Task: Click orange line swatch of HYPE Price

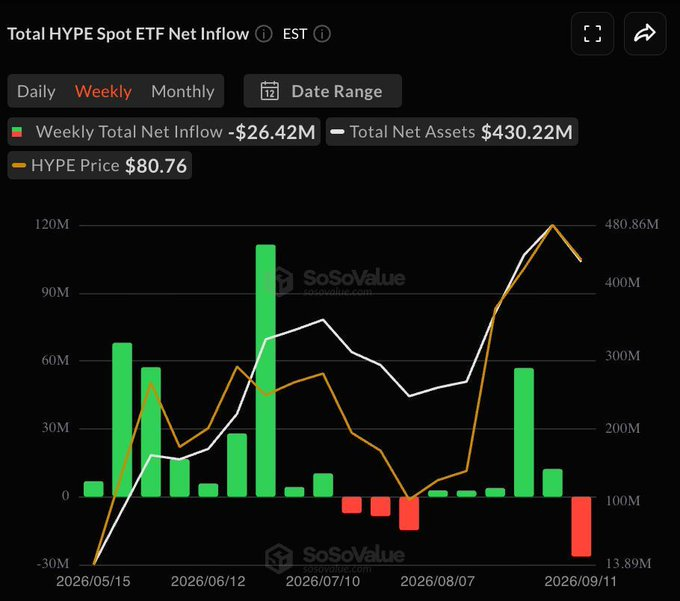Action: 19,165
